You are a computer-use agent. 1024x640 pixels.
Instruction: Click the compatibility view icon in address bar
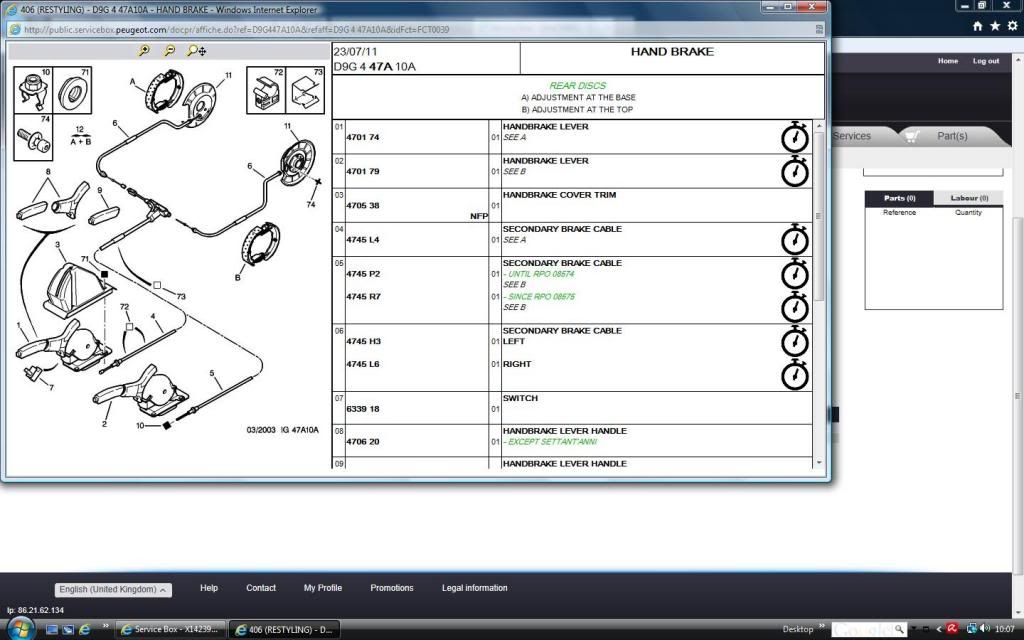819,29
